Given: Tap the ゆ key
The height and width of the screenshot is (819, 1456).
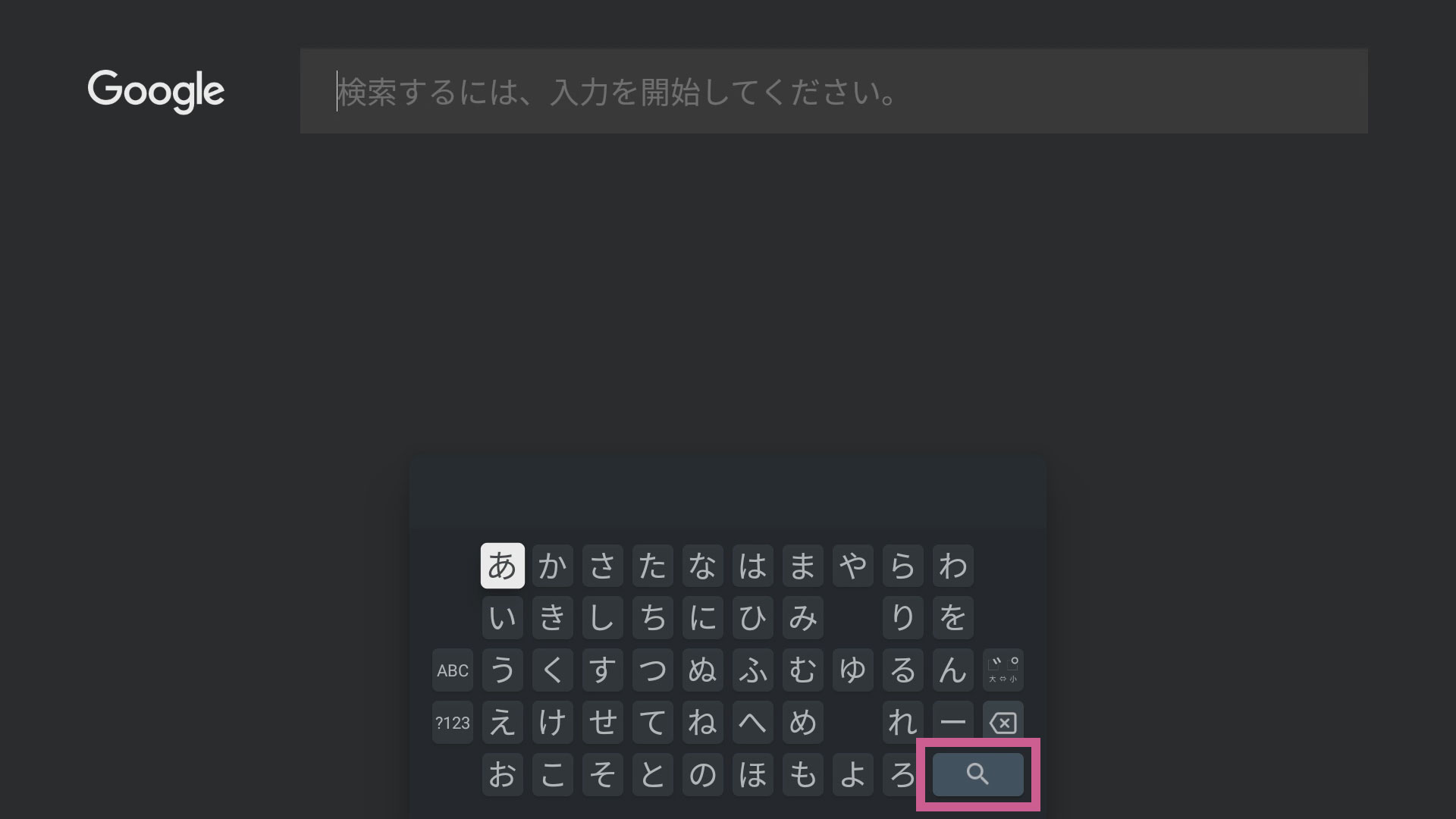Looking at the screenshot, I should pos(852,670).
